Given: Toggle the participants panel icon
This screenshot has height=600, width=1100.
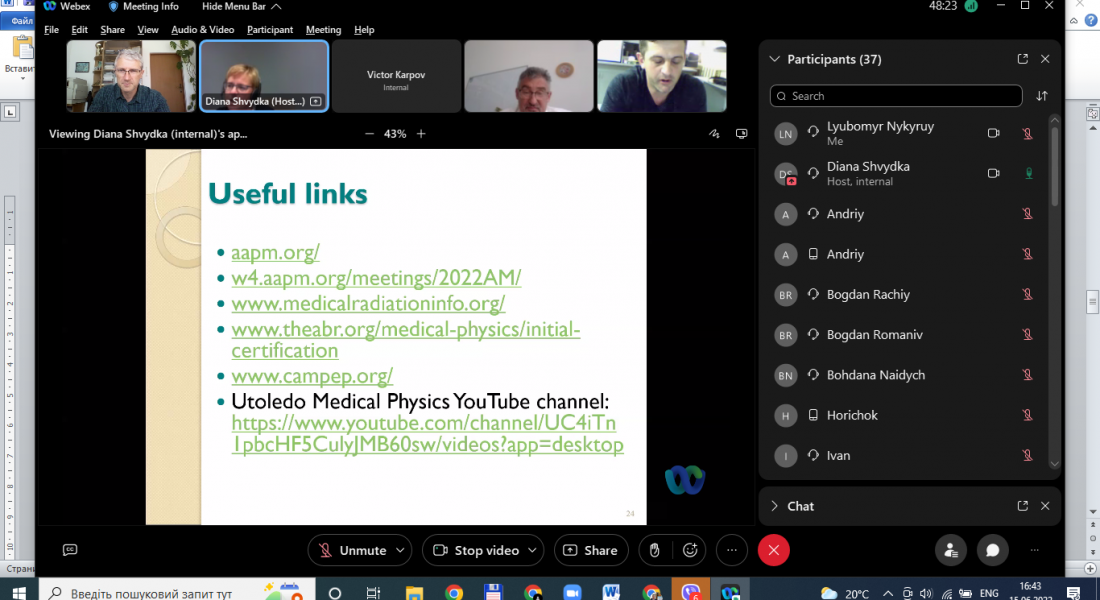Looking at the screenshot, I should pyautogui.click(x=950, y=550).
